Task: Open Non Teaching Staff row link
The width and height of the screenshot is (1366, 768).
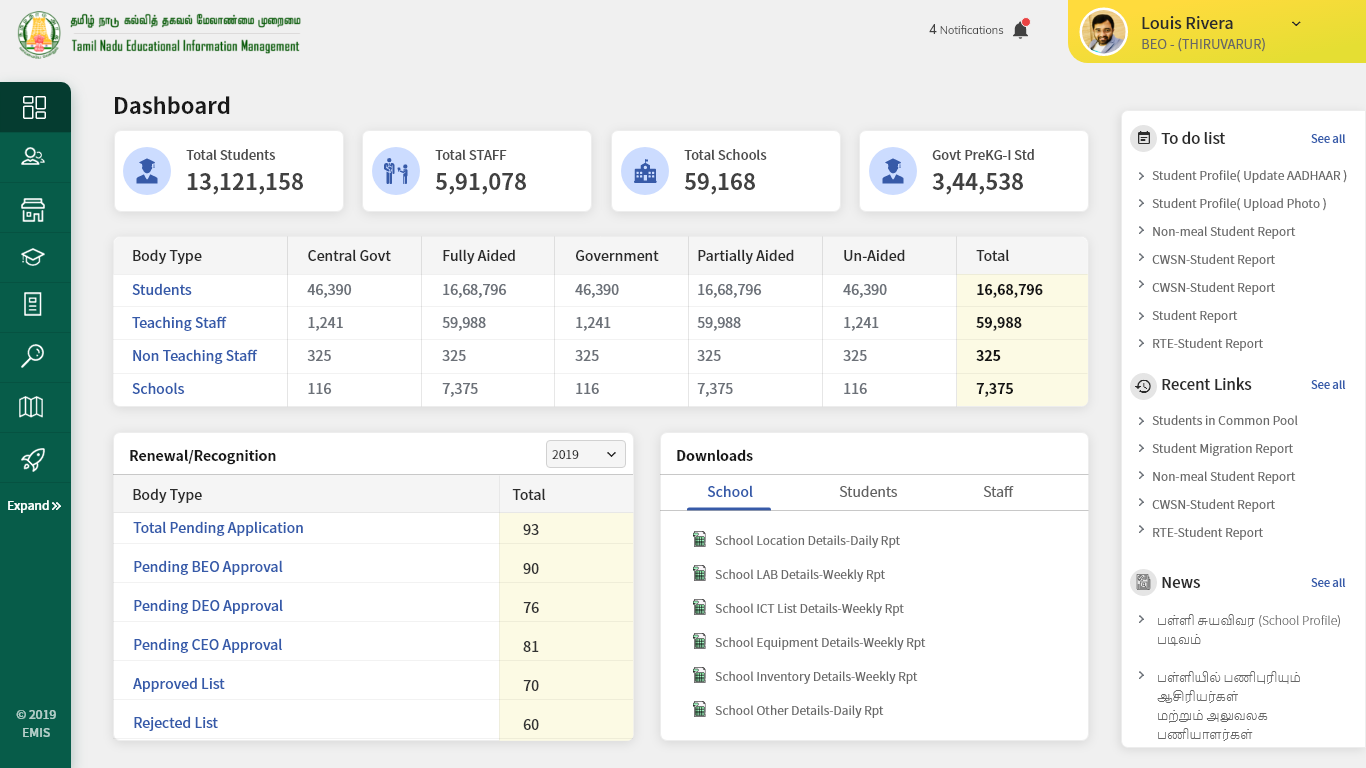Action: click(194, 356)
